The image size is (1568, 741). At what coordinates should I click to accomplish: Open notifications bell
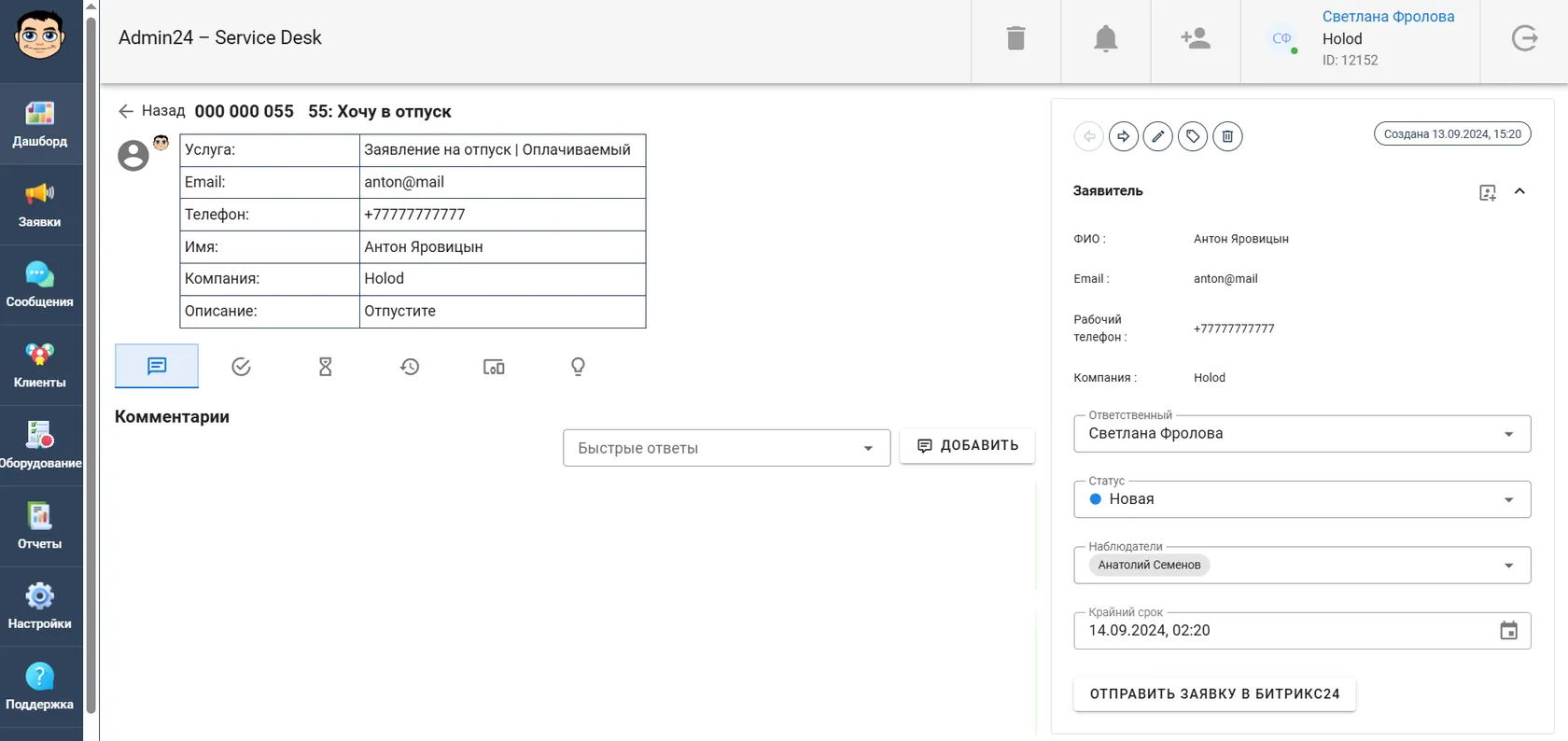point(1105,38)
